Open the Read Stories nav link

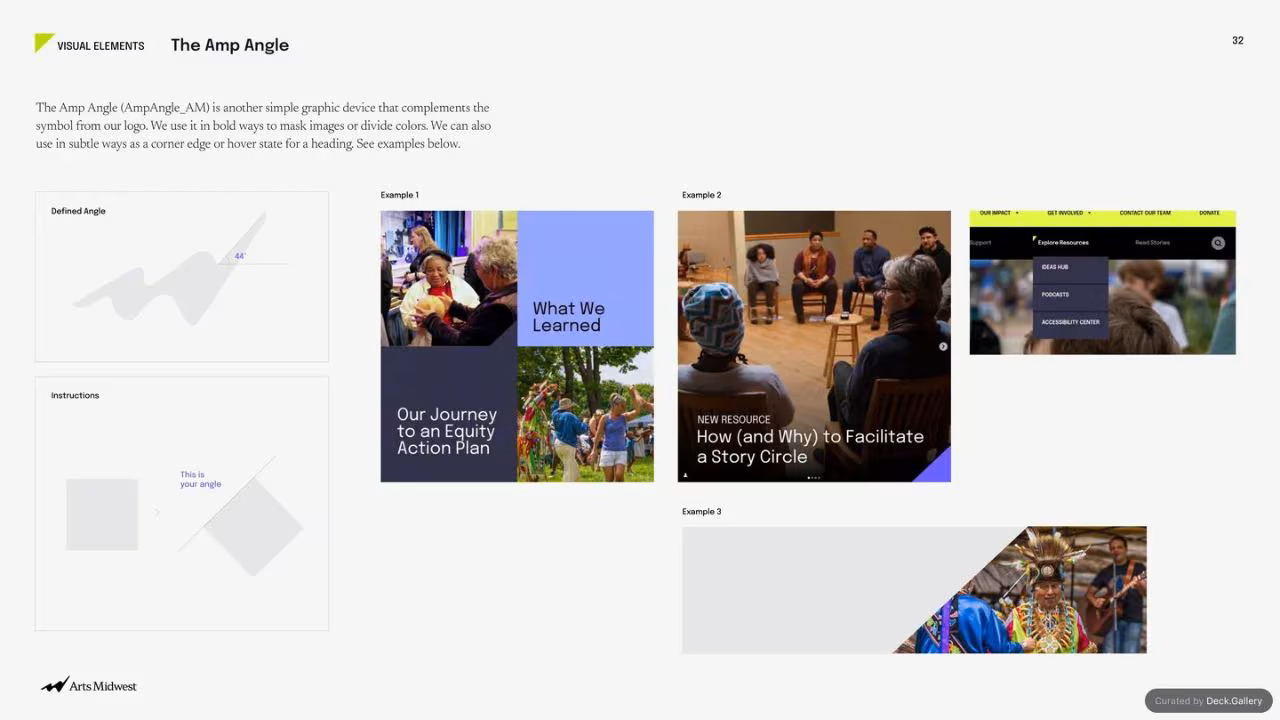pos(1152,243)
